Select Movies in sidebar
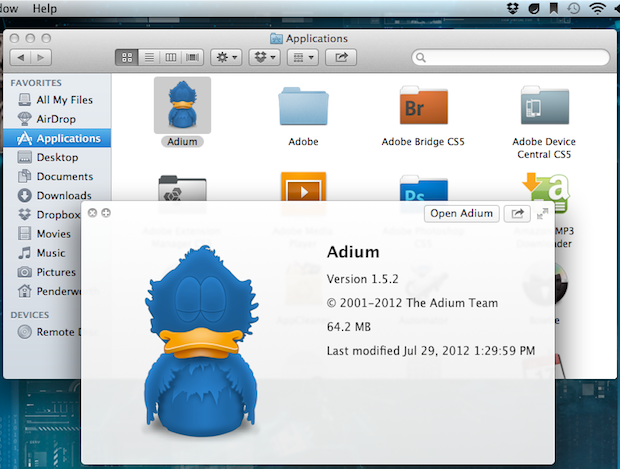620x469 pixels. coord(43,233)
